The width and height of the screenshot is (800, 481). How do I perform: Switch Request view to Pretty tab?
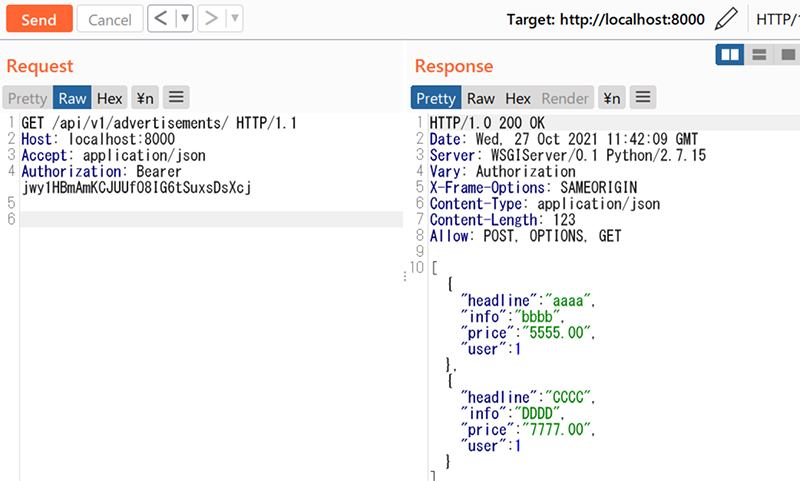click(x=28, y=98)
